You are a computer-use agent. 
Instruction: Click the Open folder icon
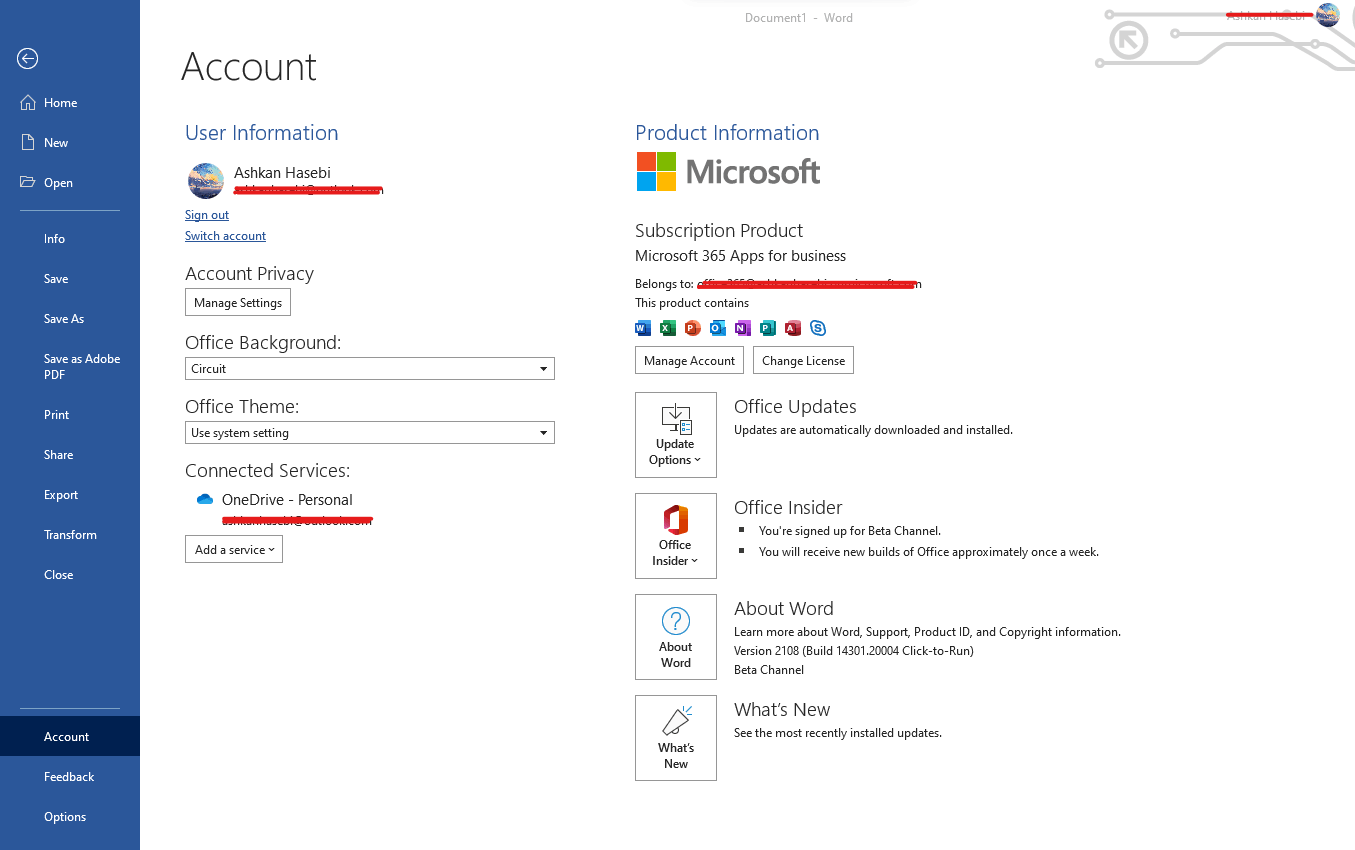pyautogui.click(x=28, y=183)
